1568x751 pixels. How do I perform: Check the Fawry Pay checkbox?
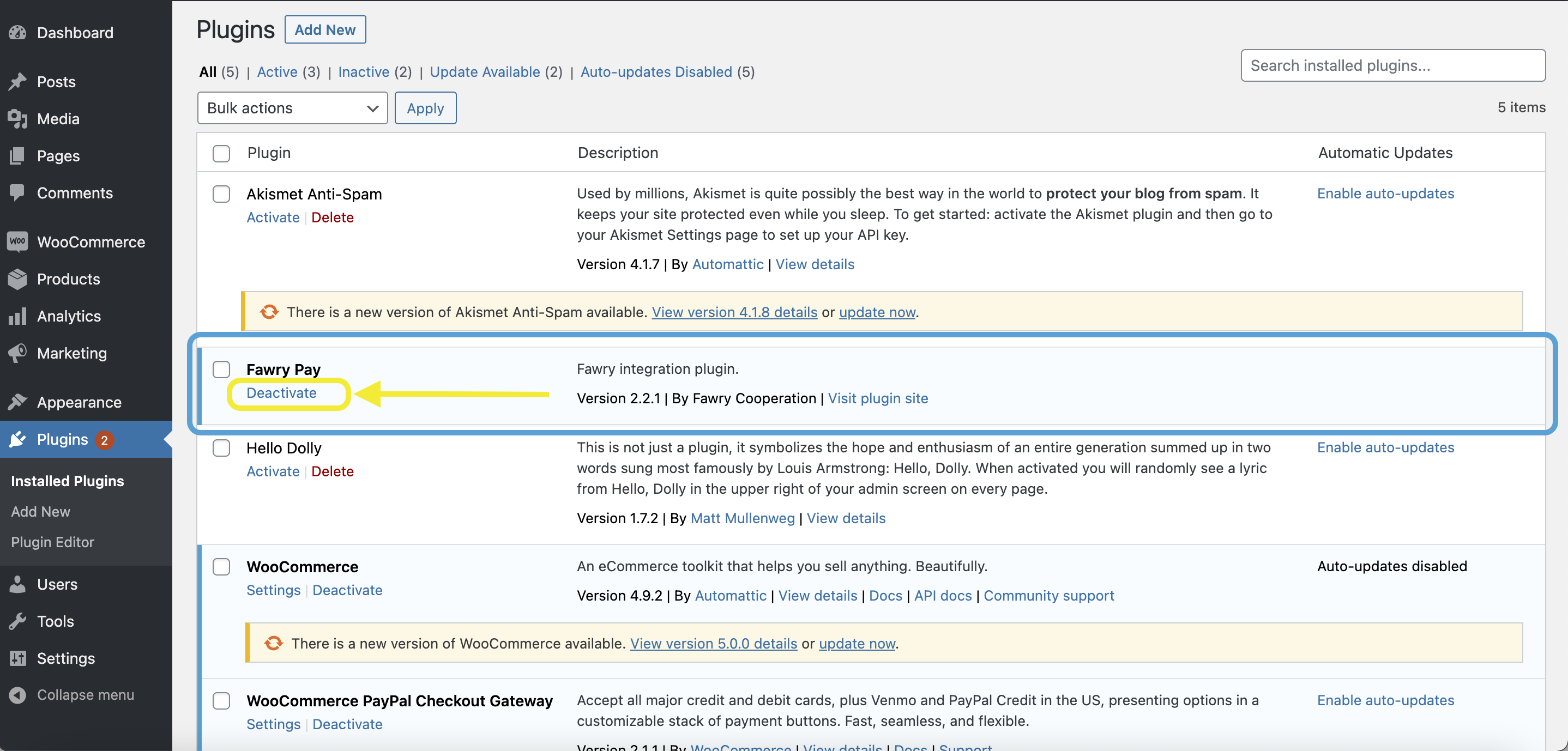[221, 369]
